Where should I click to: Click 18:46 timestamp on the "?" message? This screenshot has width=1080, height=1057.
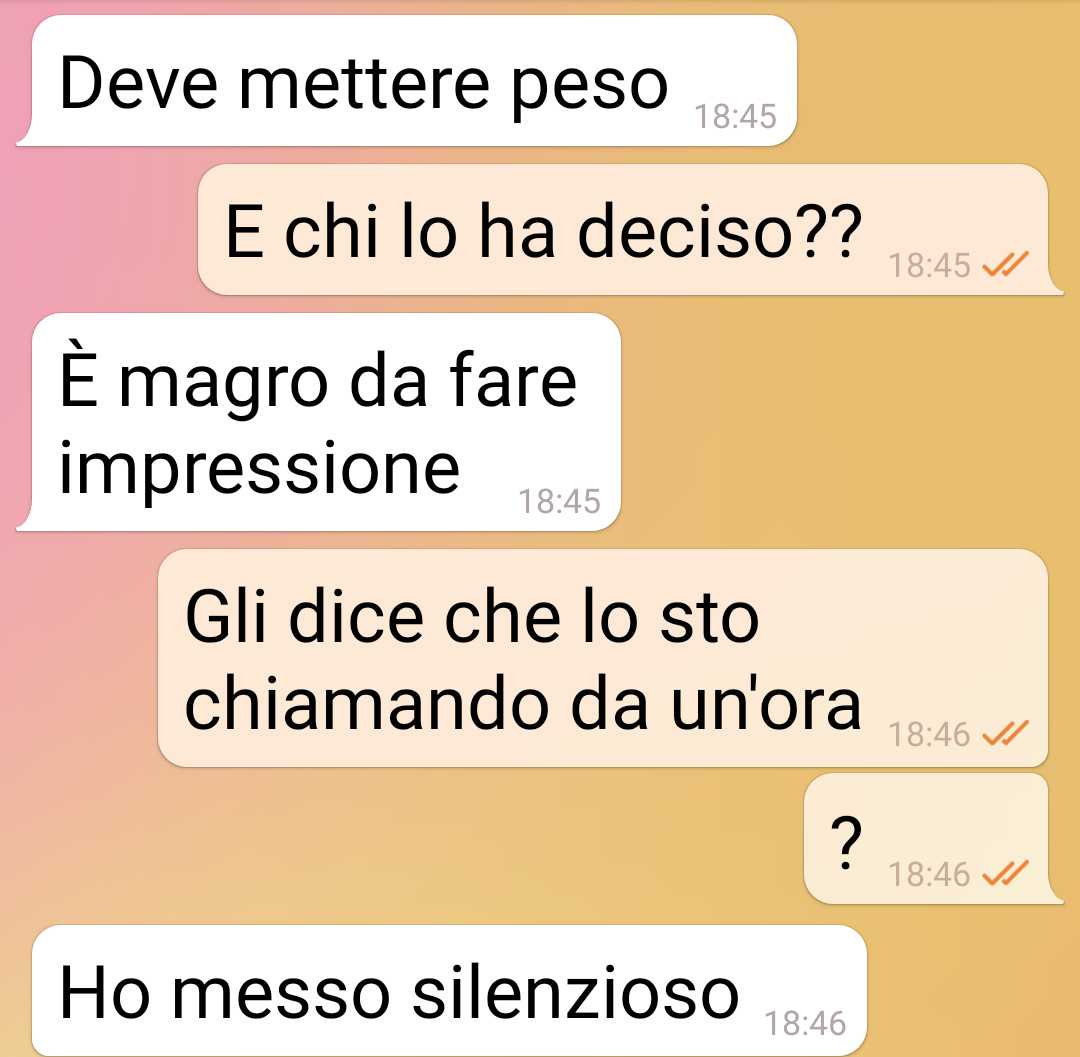pos(929,875)
